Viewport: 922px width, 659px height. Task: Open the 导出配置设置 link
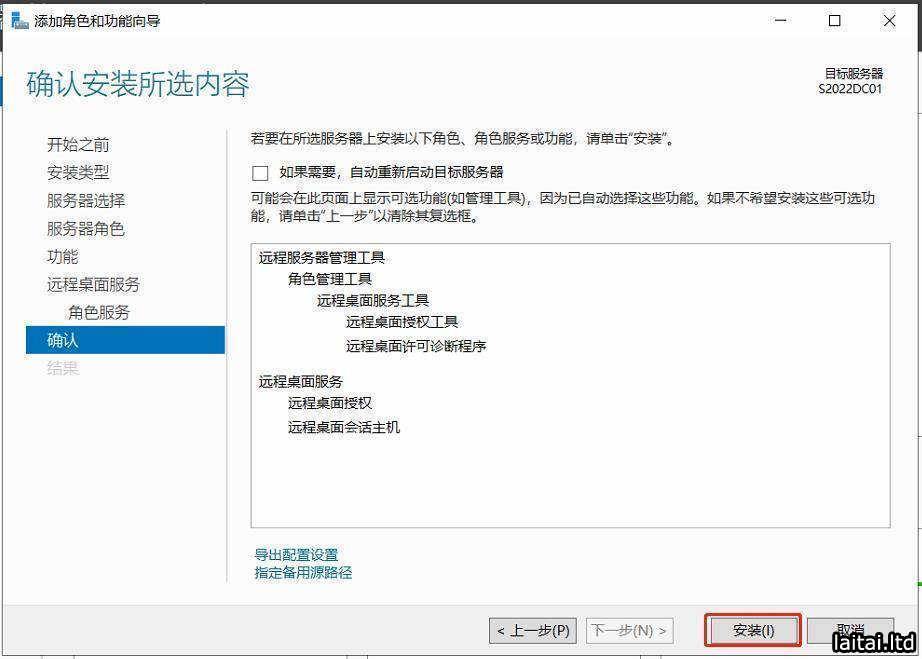(x=296, y=554)
